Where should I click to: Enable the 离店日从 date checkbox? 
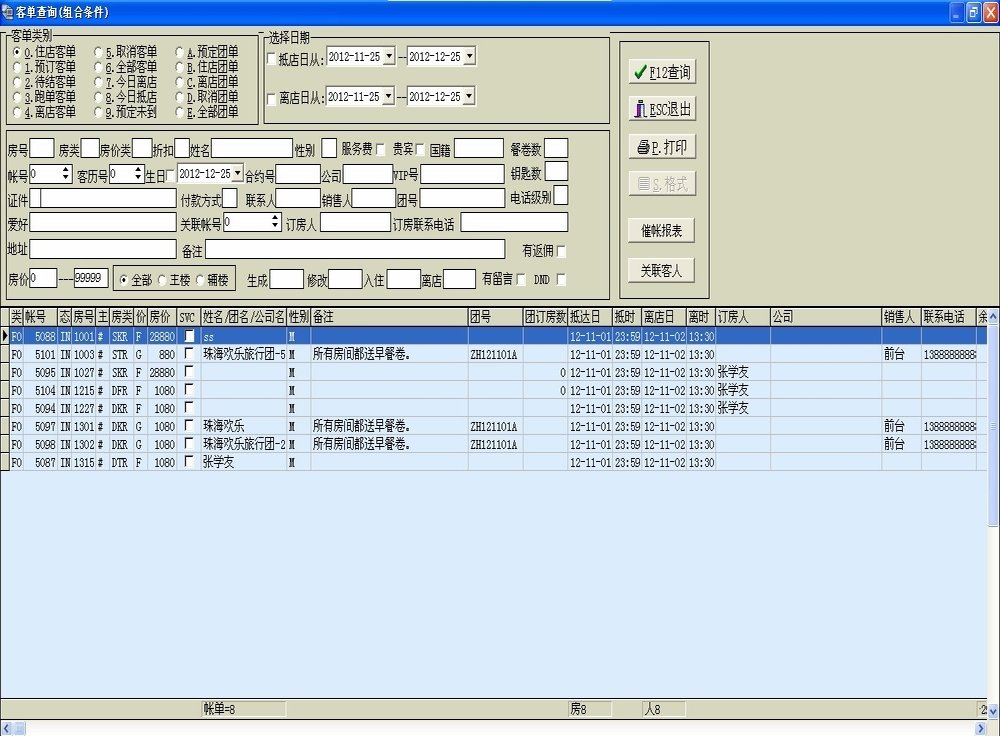[x=272, y=99]
